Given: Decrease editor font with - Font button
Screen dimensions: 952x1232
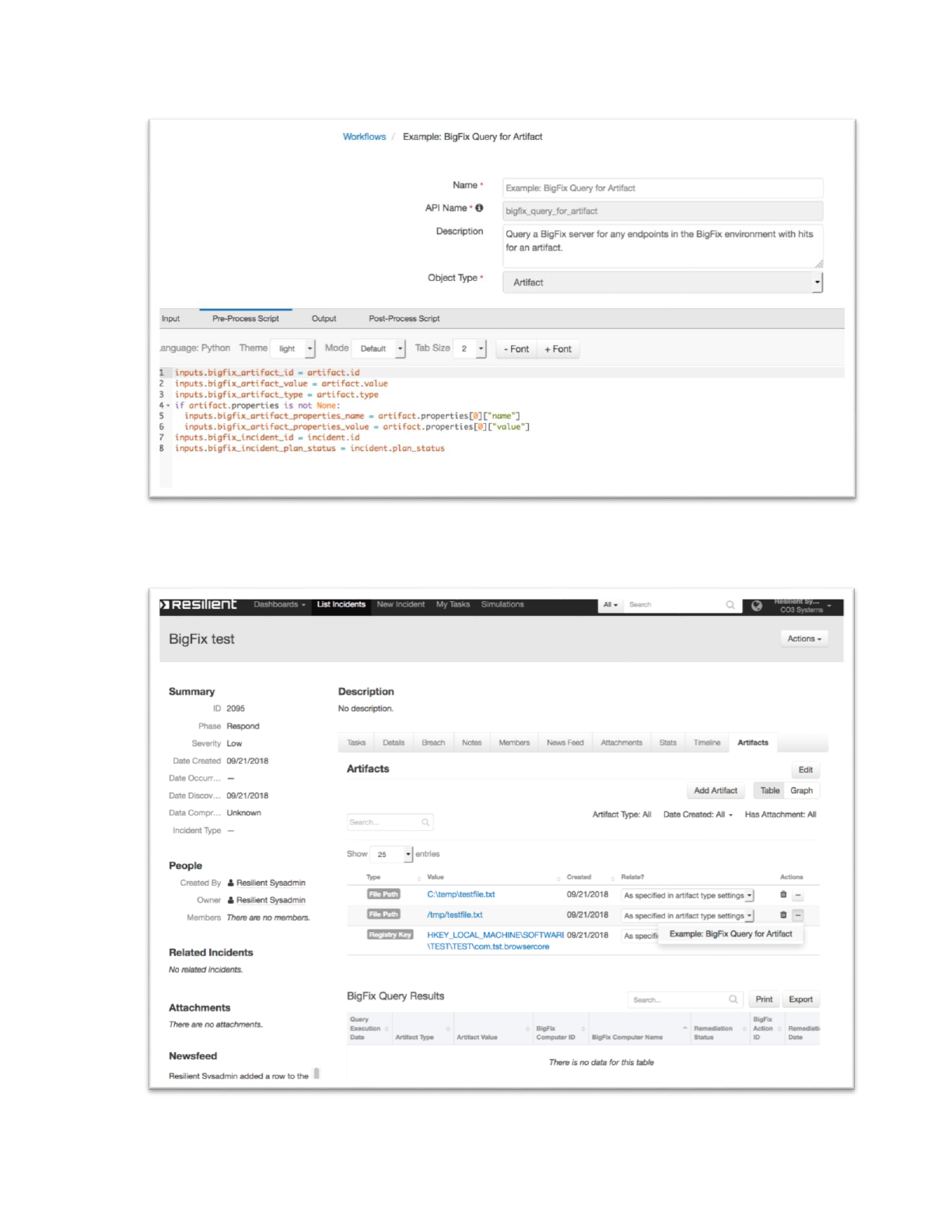Looking at the screenshot, I should [516, 349].
